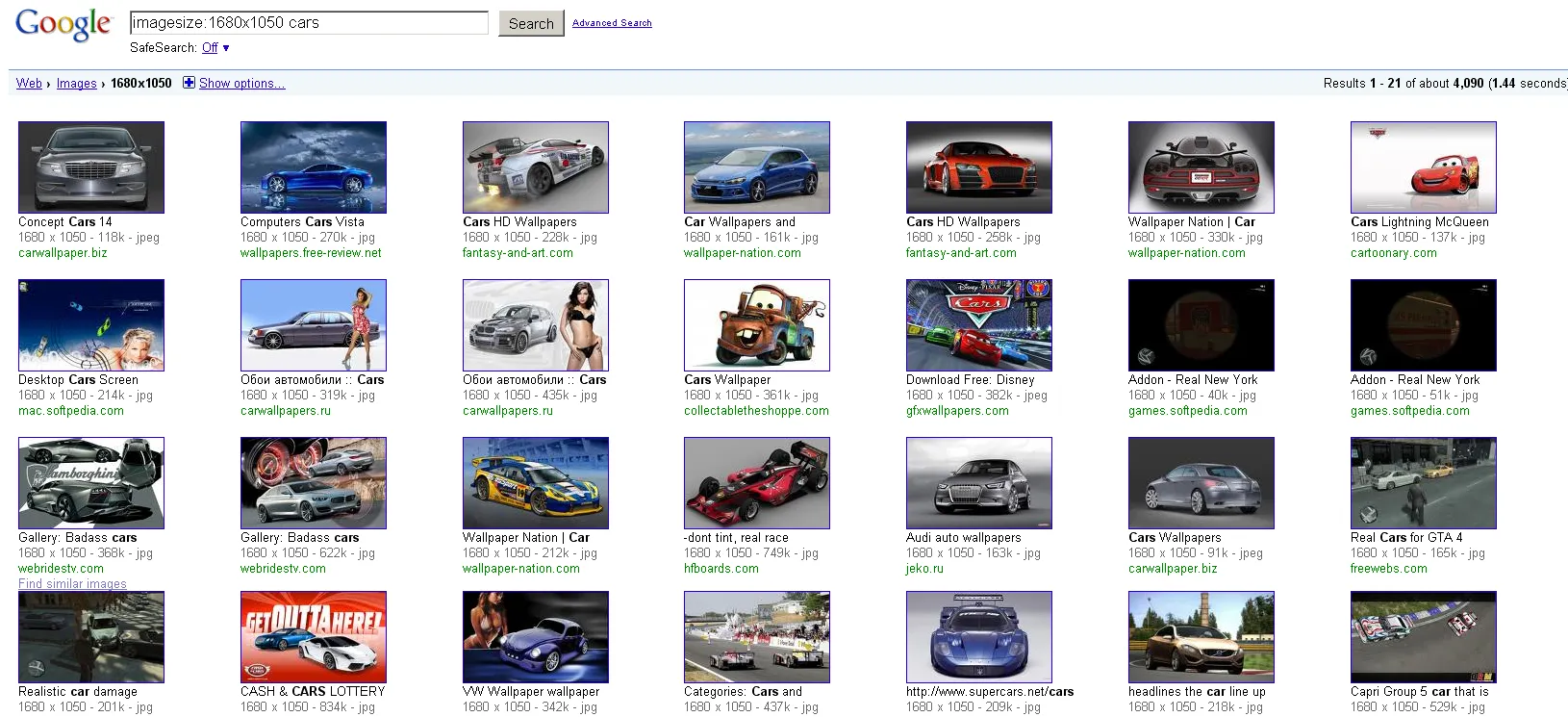The height and width of the screenshot is (717, 1568).
Task: Visit hfboards.com link
Action: (721, 569)
